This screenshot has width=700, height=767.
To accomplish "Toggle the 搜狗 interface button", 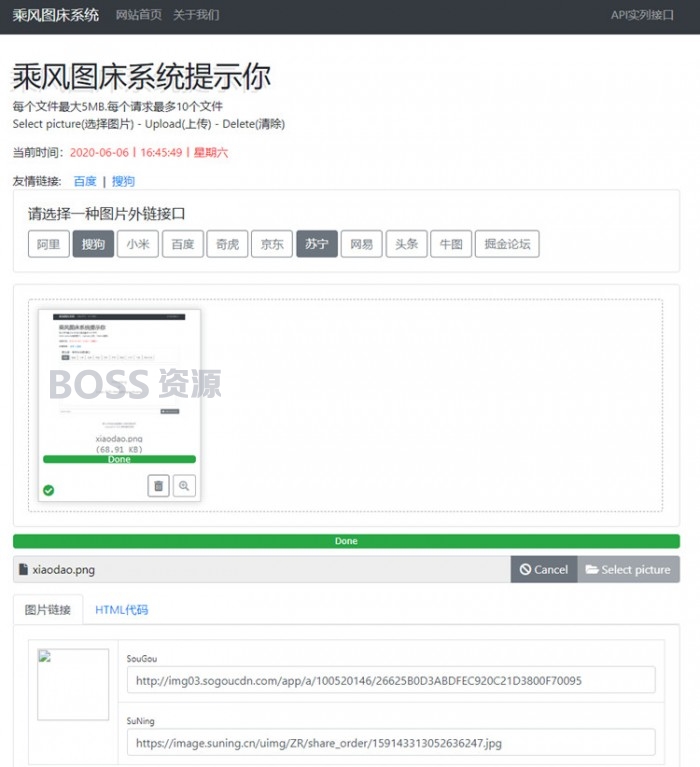I will (x=93, y=244).
